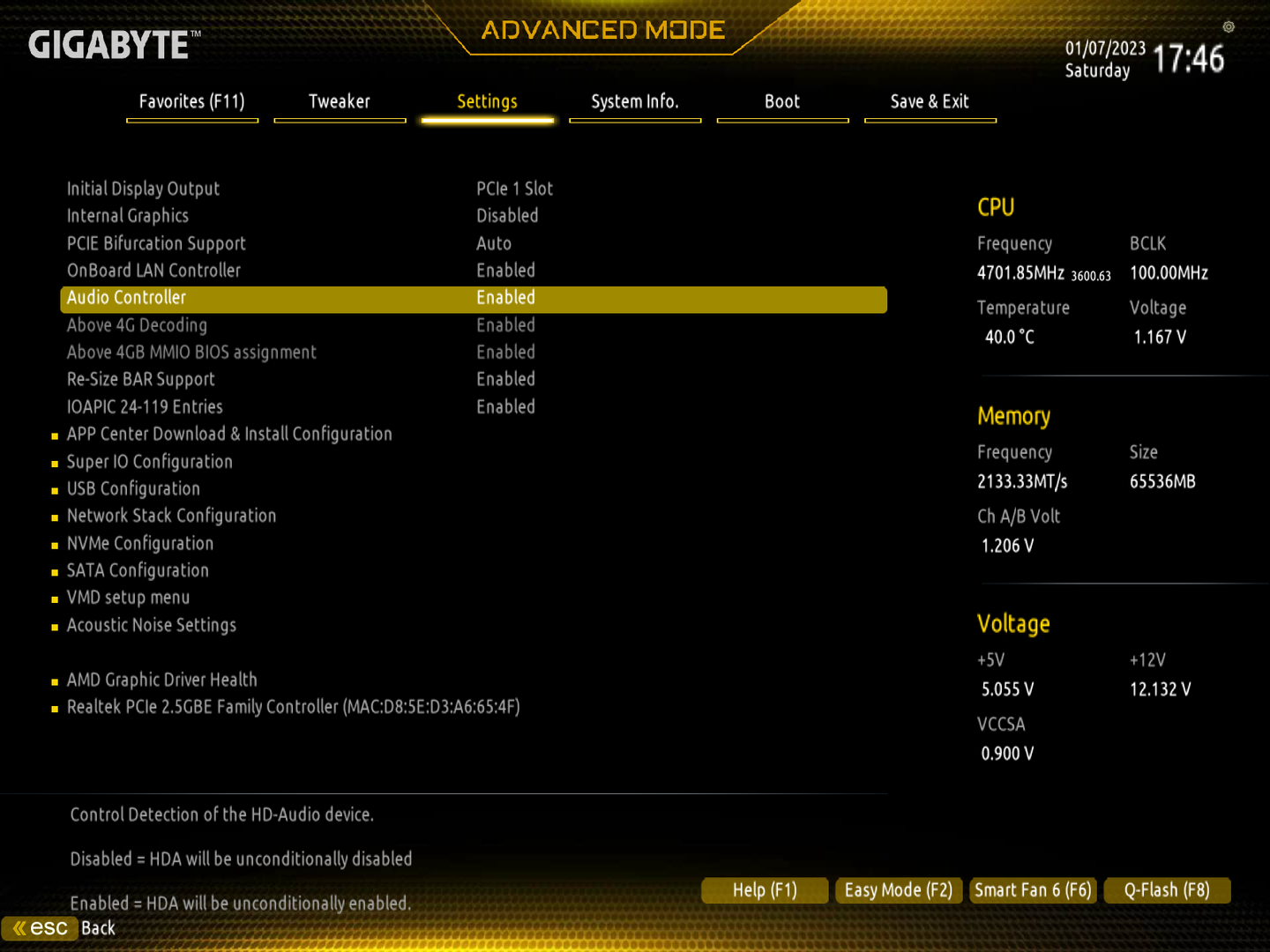Viewport: 1270px width, 952px height.
Task: Switch to the Tweaker tab
Action: [x=340, y=102]
